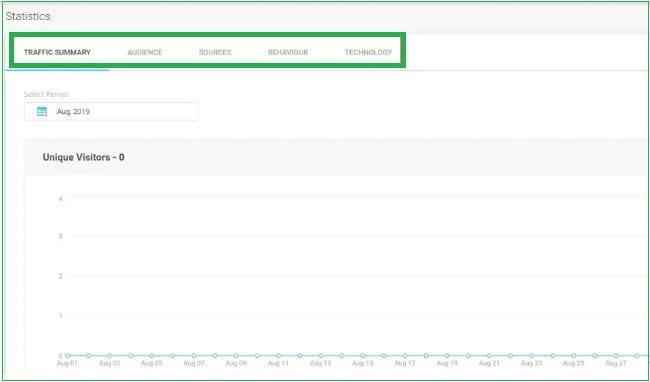Image resolution: width=650 pixels, height=382 pixels.
Task: Switch to the Sources tab
Action: pos(215,53)
